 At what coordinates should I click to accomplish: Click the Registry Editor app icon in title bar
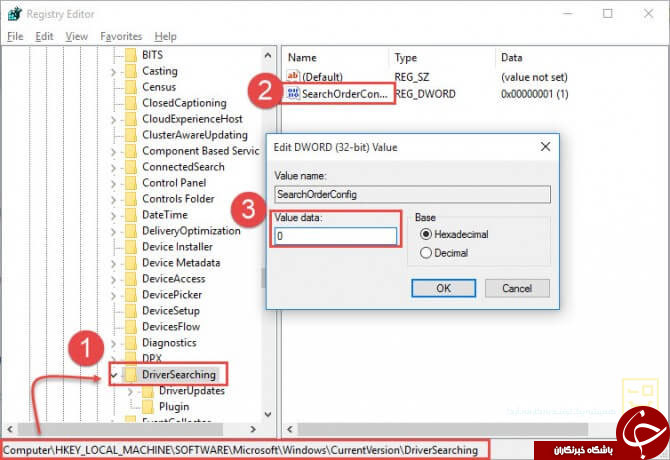(x=15, y=14)
